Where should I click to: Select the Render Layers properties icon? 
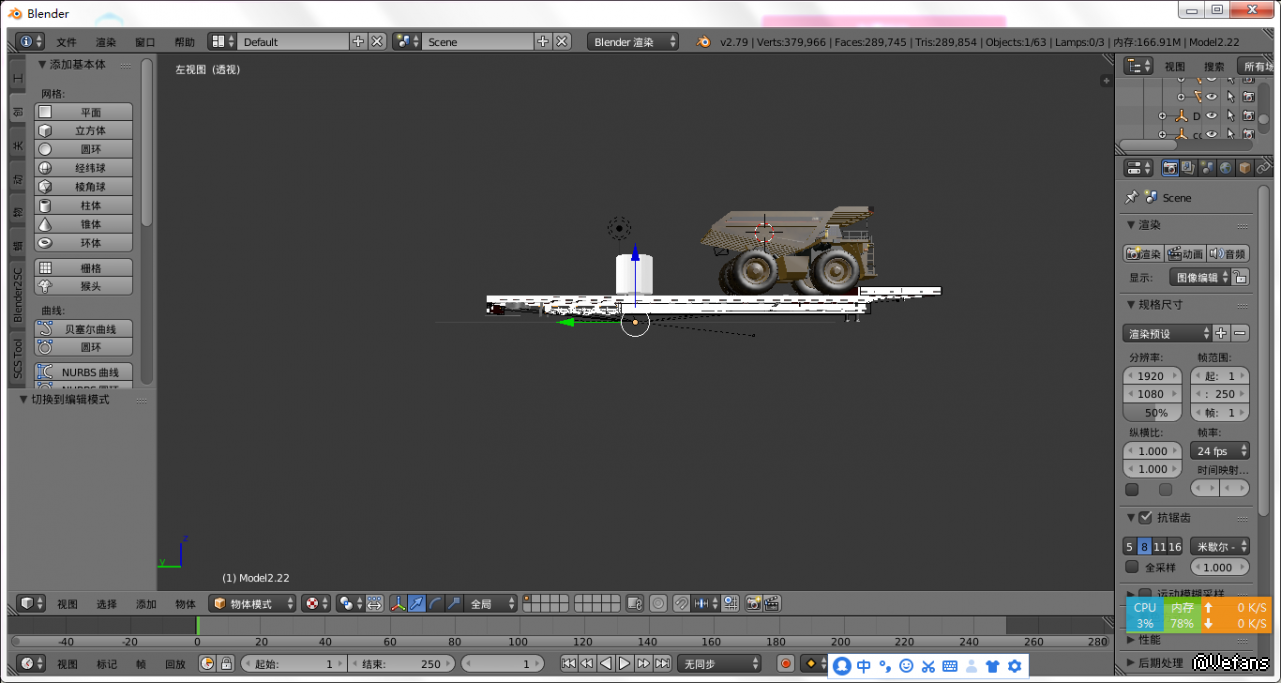pos(1188,168)
